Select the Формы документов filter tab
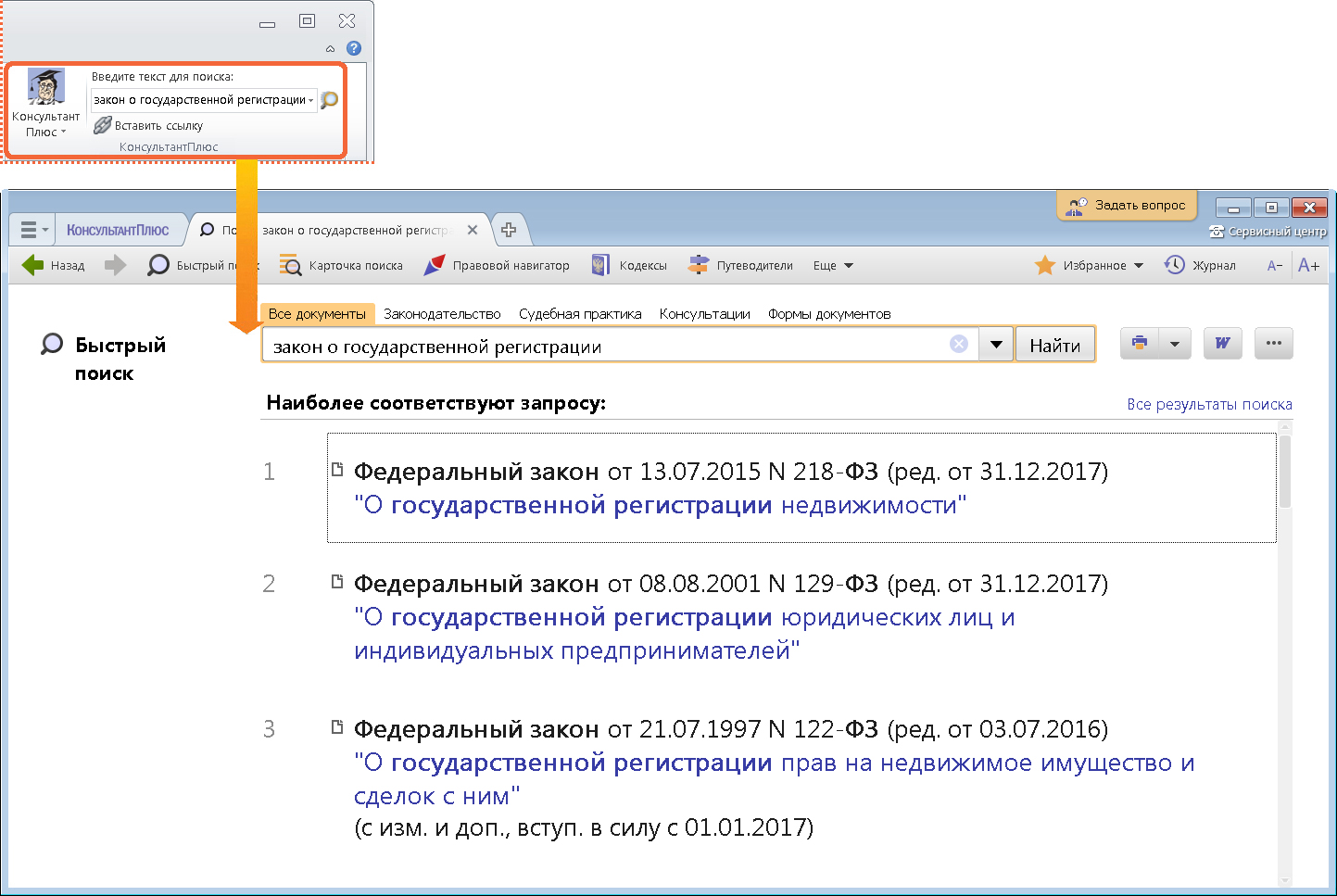This screenshot has width=1337, height=896. (x=829, y=314)
